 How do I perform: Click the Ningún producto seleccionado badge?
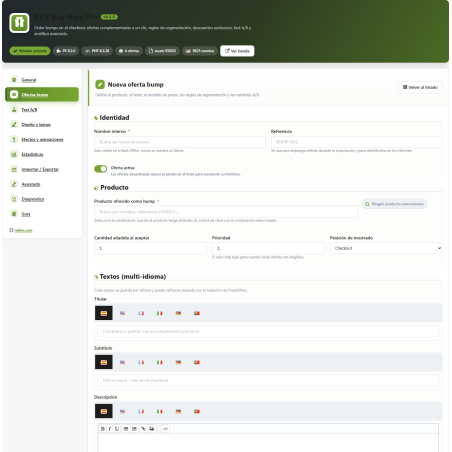[x=395, y=204]
